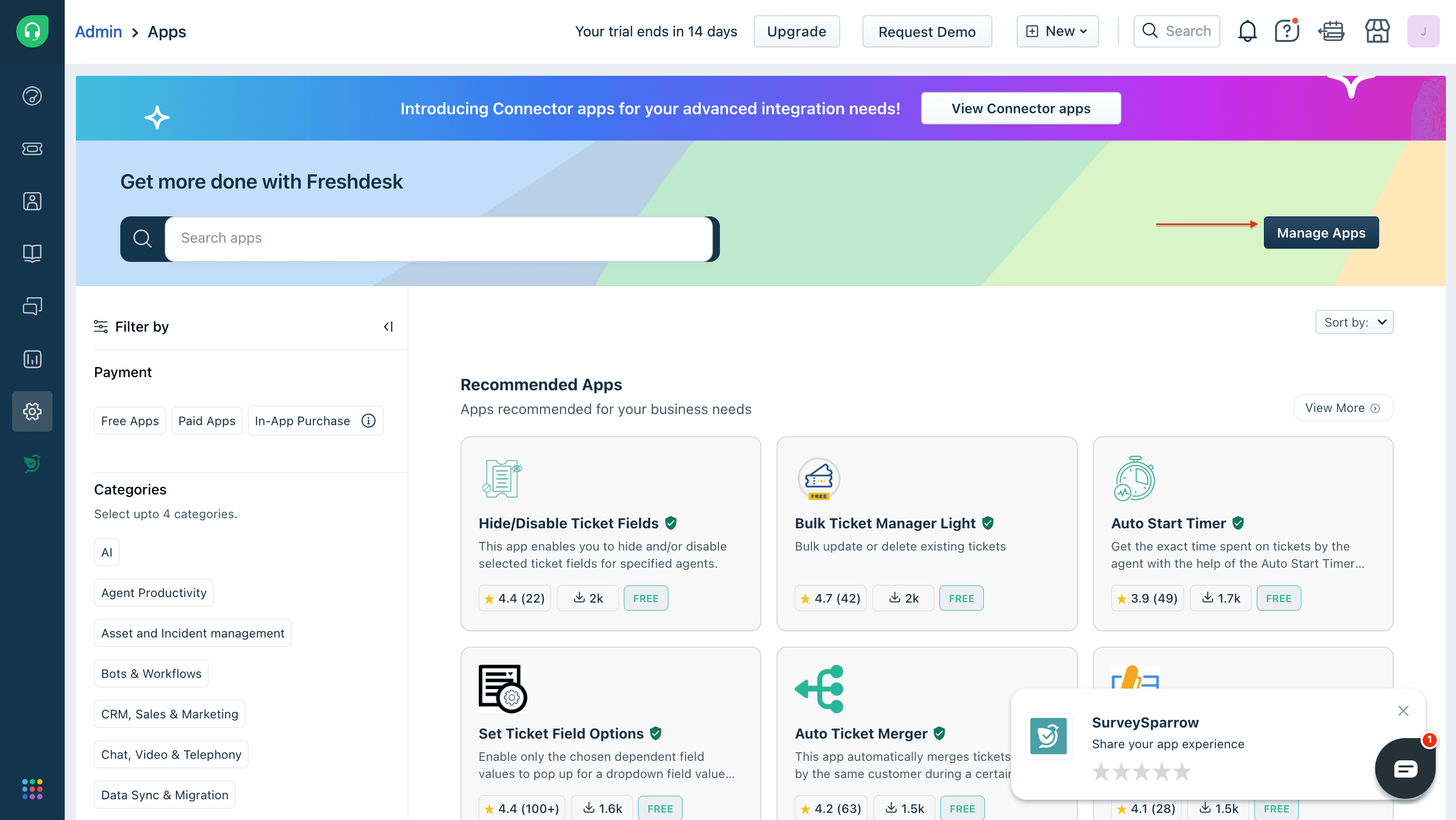Screen dimensions: 1456x820
Task: Click the Search apps input field
Action: [x=438, y=239]
